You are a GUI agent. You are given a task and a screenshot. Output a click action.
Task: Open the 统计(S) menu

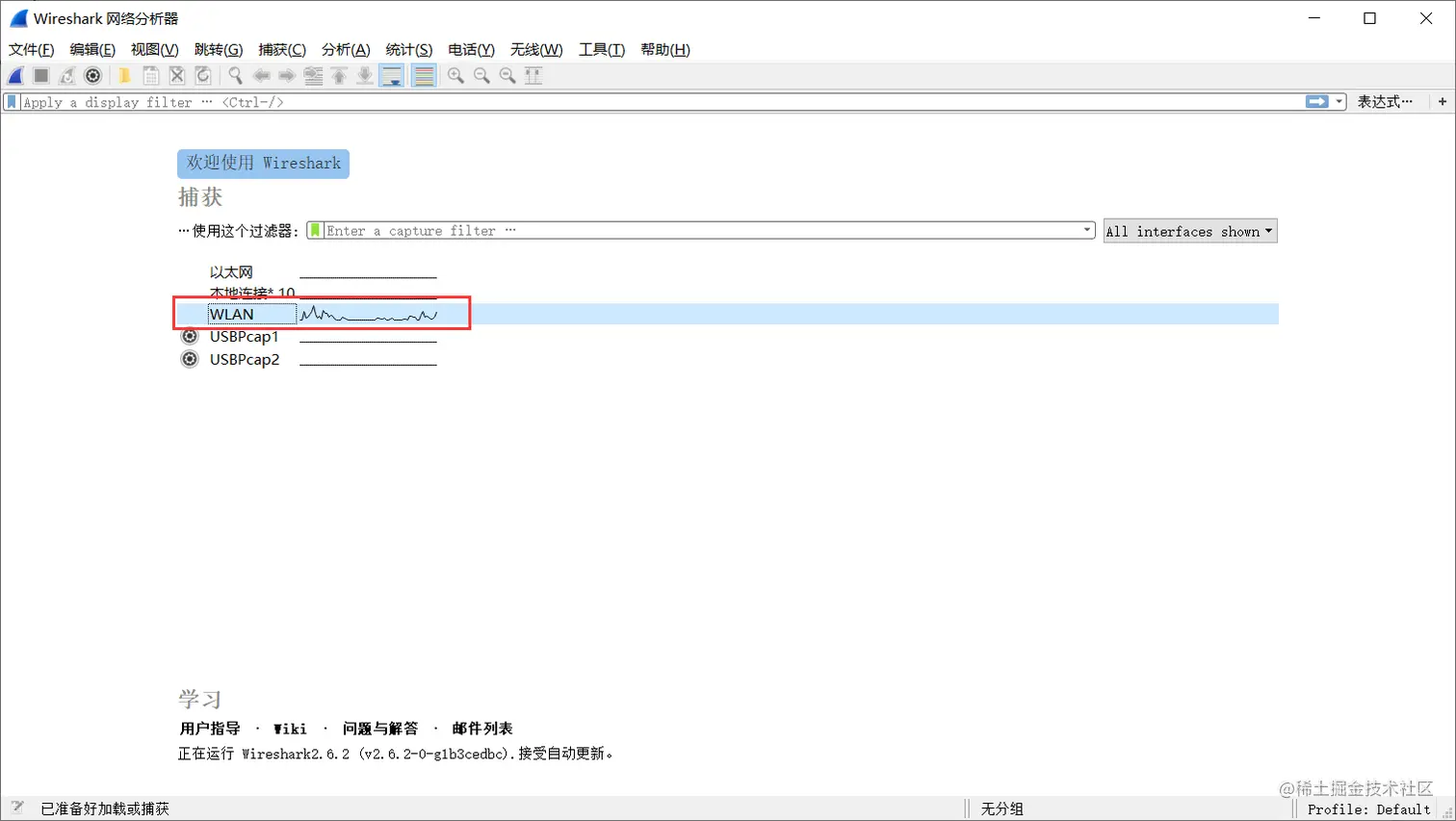409,50
